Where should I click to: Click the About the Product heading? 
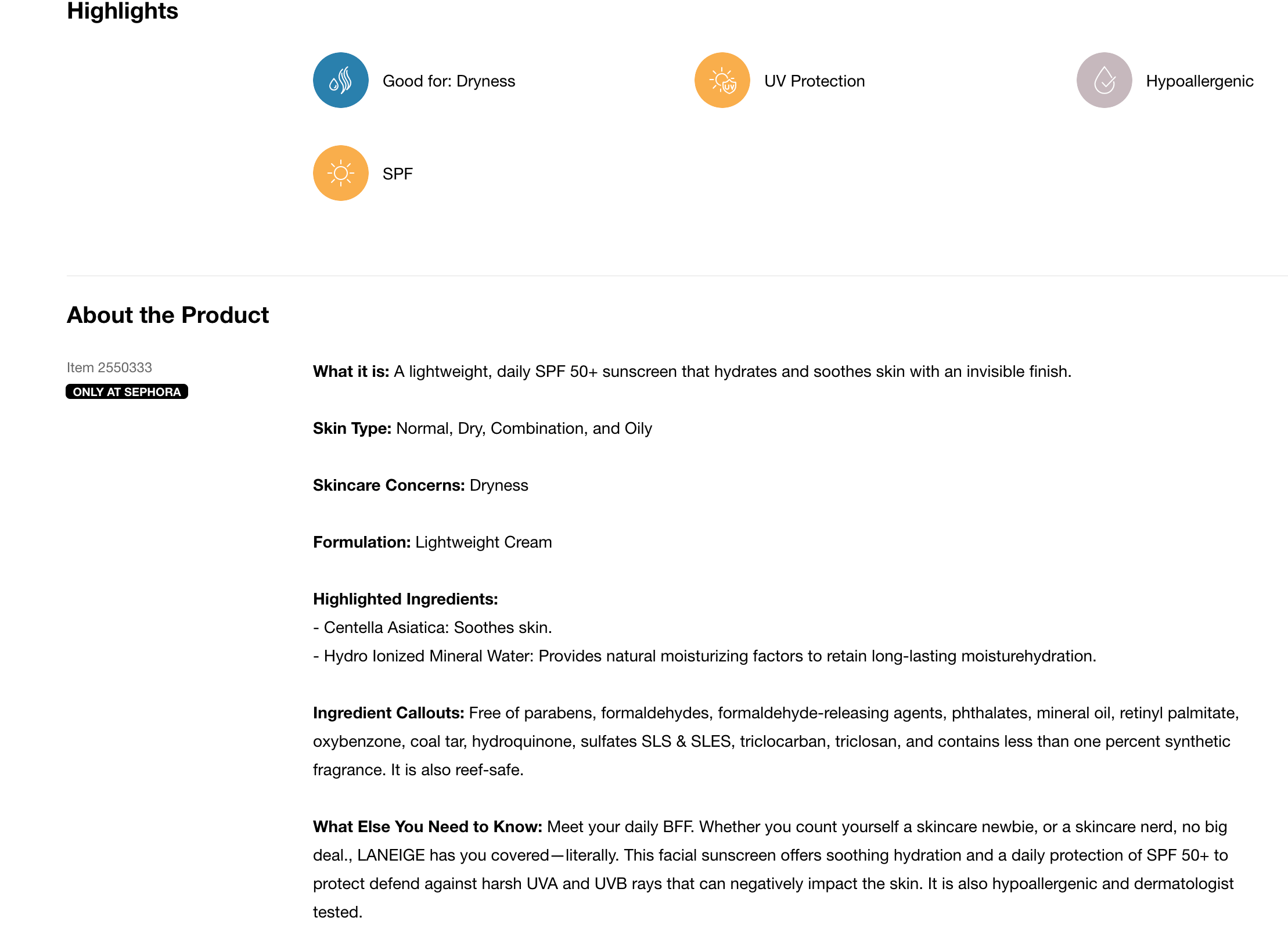pos(168,315)
